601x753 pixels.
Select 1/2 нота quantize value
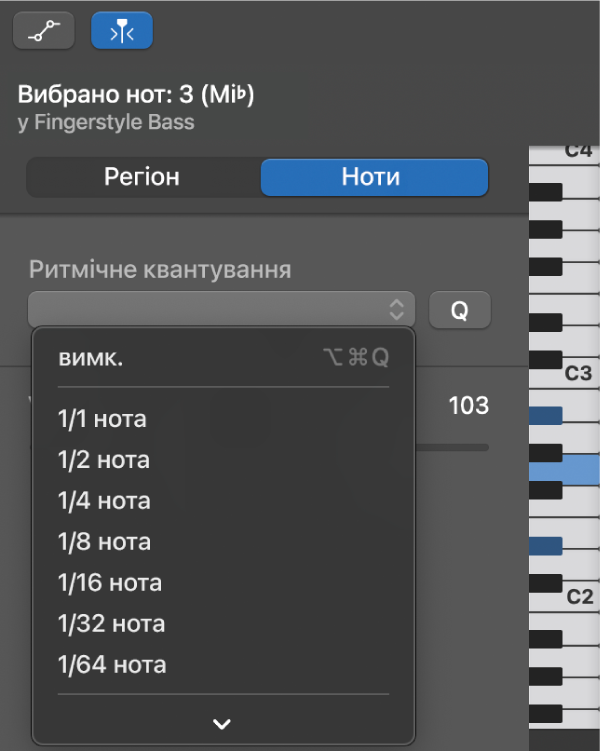pyautogui.click(x=223, y=460)
